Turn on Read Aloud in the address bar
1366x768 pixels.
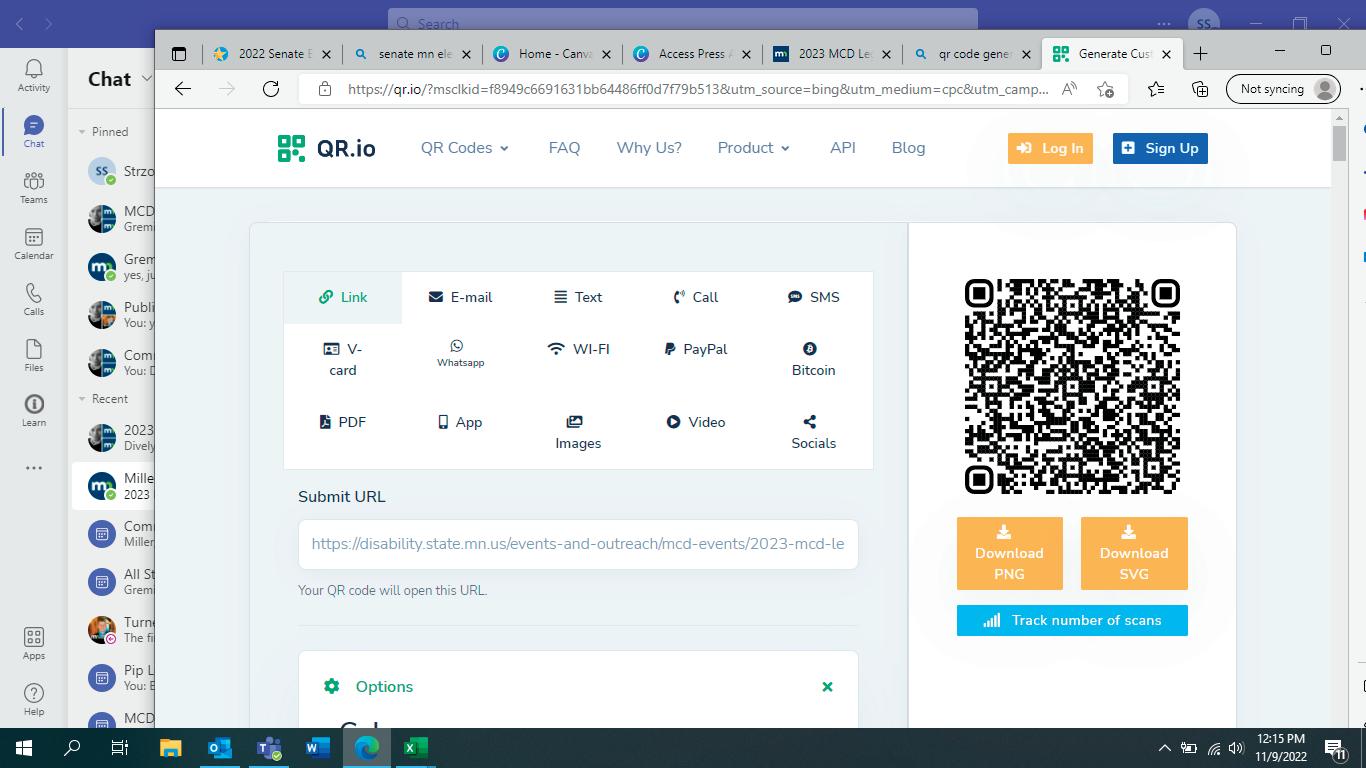point(1069,89)
